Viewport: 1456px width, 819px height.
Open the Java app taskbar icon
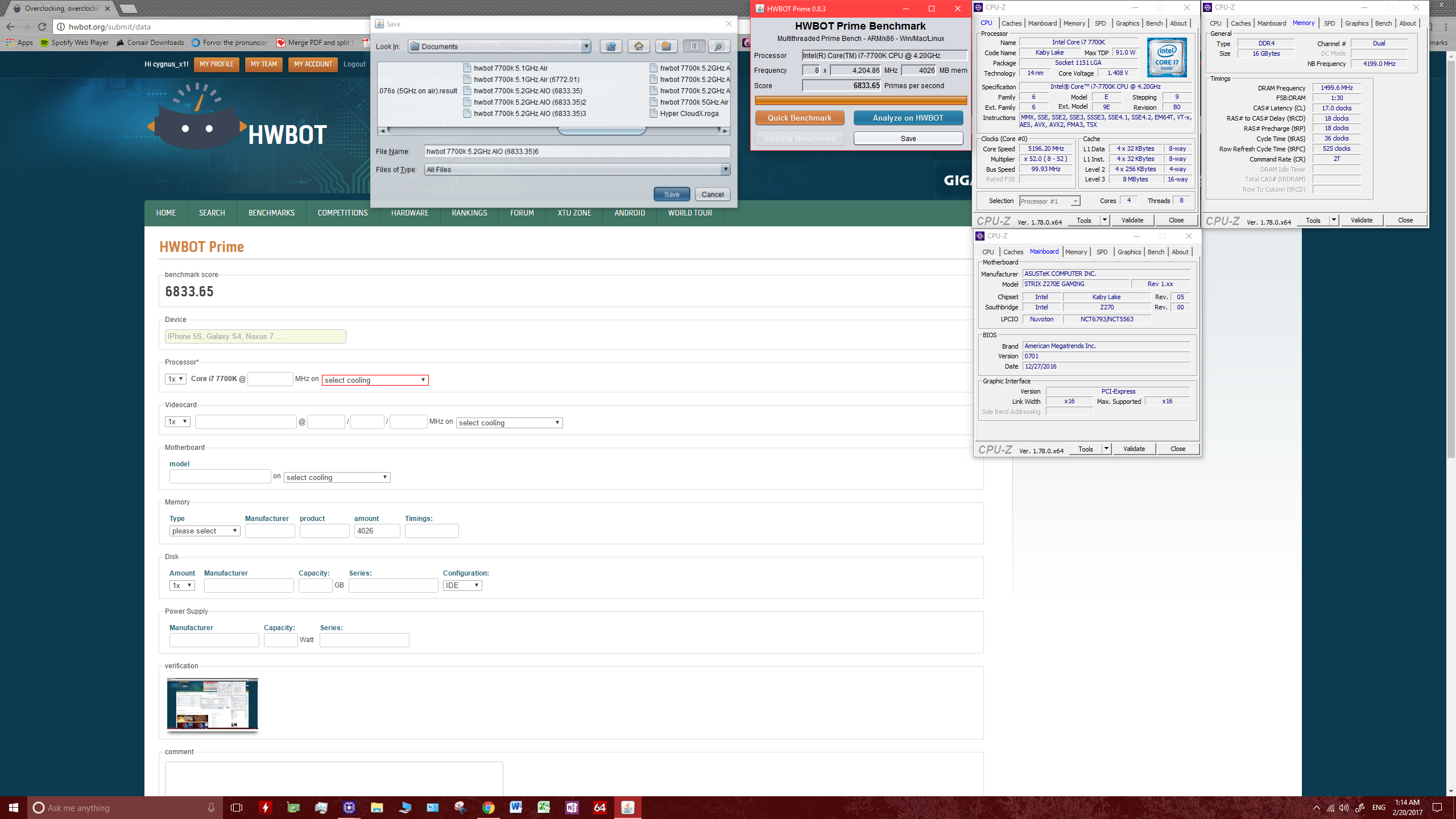coord(627,808)
